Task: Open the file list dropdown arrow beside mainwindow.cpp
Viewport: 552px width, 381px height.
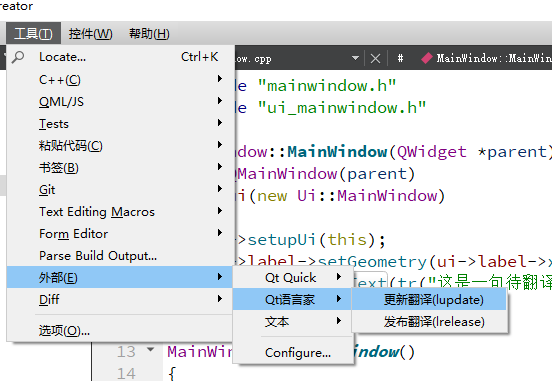Action: [355, 58]
